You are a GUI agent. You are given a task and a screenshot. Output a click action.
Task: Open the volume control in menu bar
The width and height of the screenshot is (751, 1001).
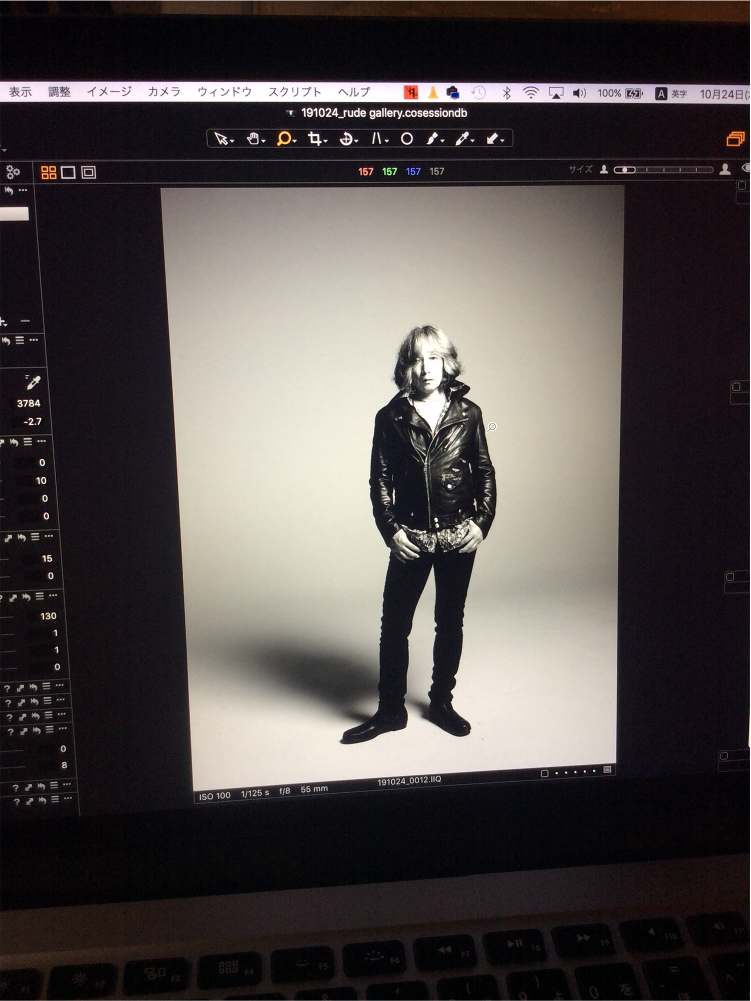pos(579,93)
